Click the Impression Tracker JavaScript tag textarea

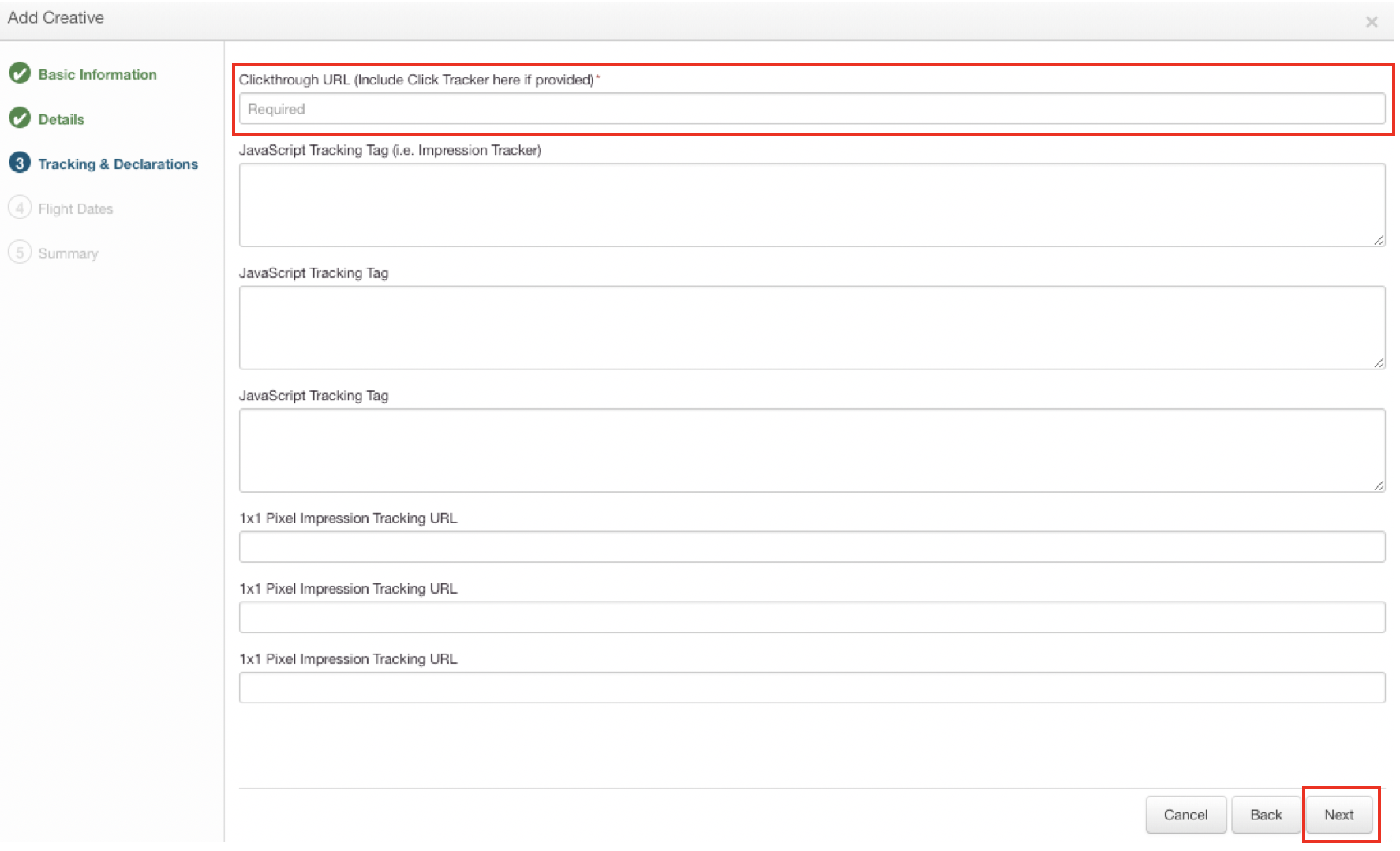[812, 205]
